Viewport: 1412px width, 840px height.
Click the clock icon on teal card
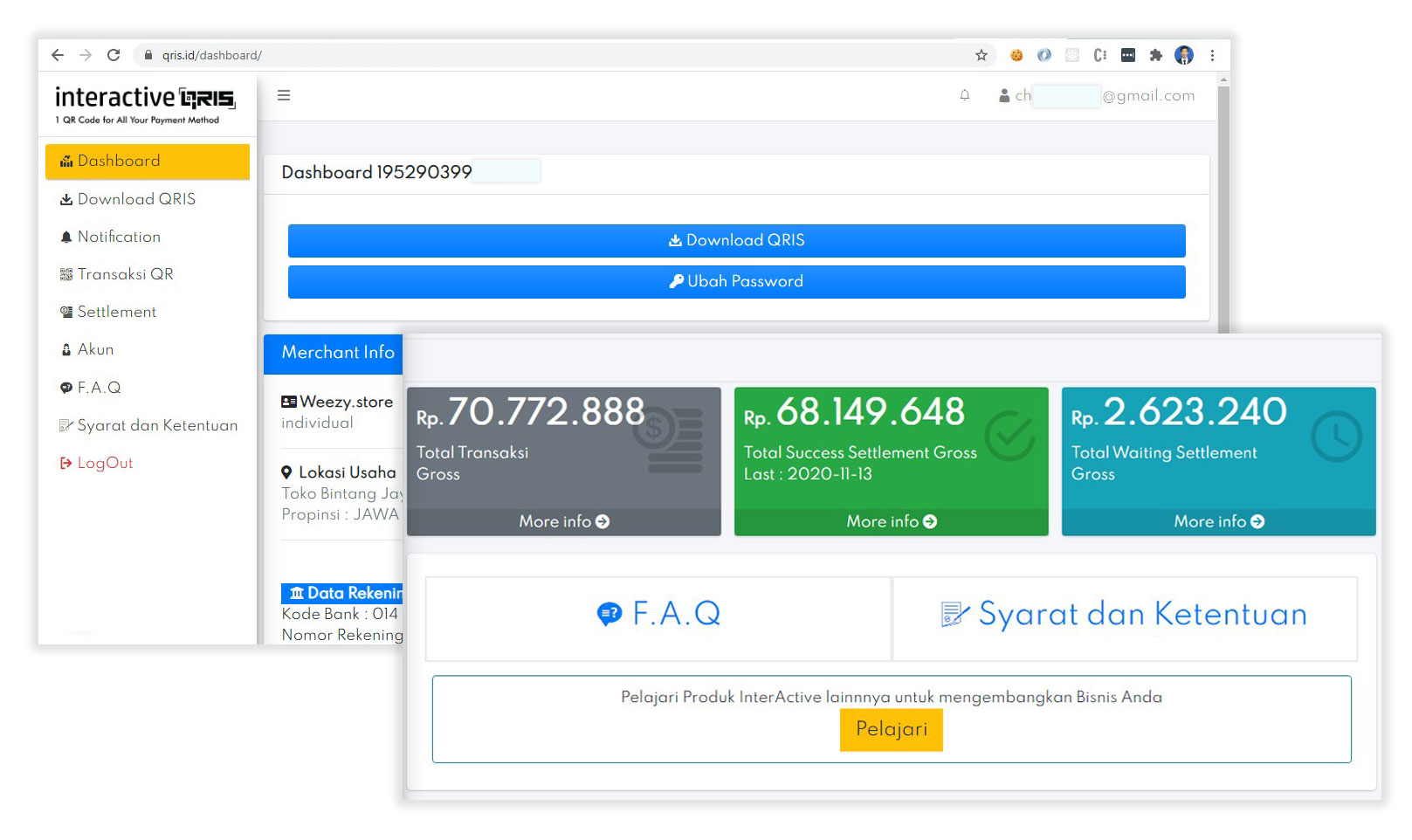pos(1337,437)
